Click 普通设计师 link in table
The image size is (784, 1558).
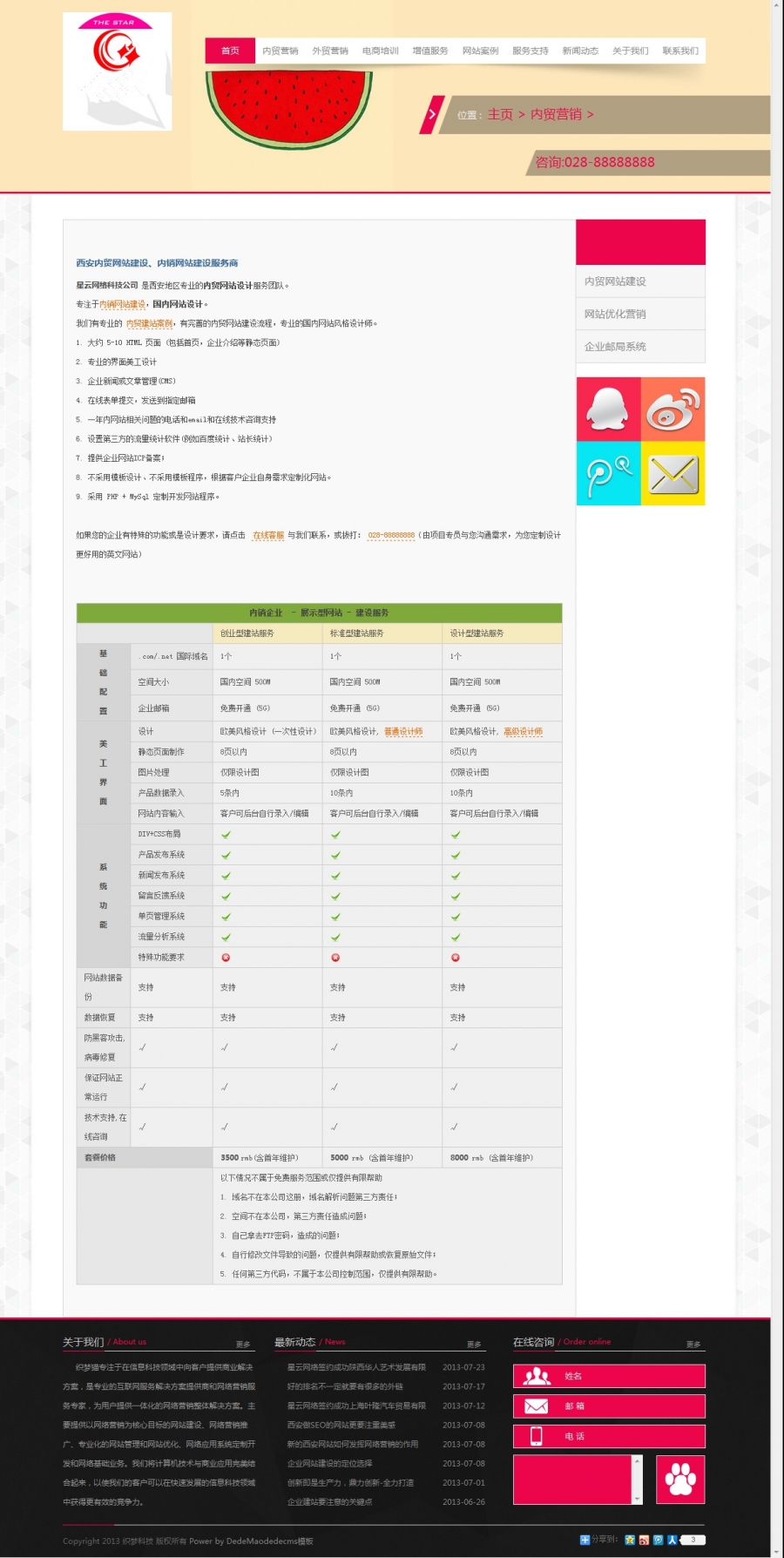click(x=403, y=732)
